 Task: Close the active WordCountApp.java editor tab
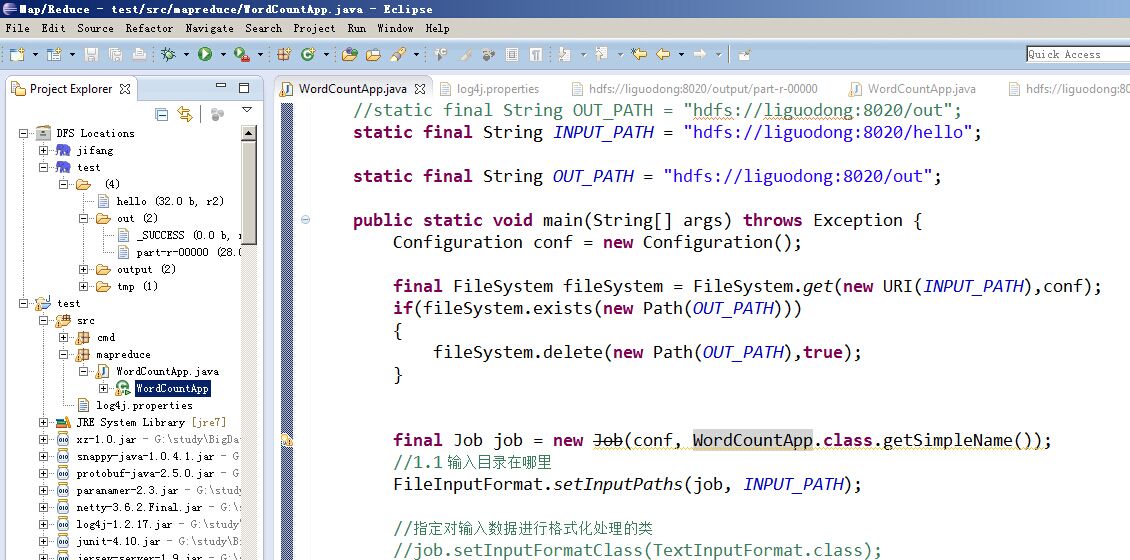click(419, 89)
